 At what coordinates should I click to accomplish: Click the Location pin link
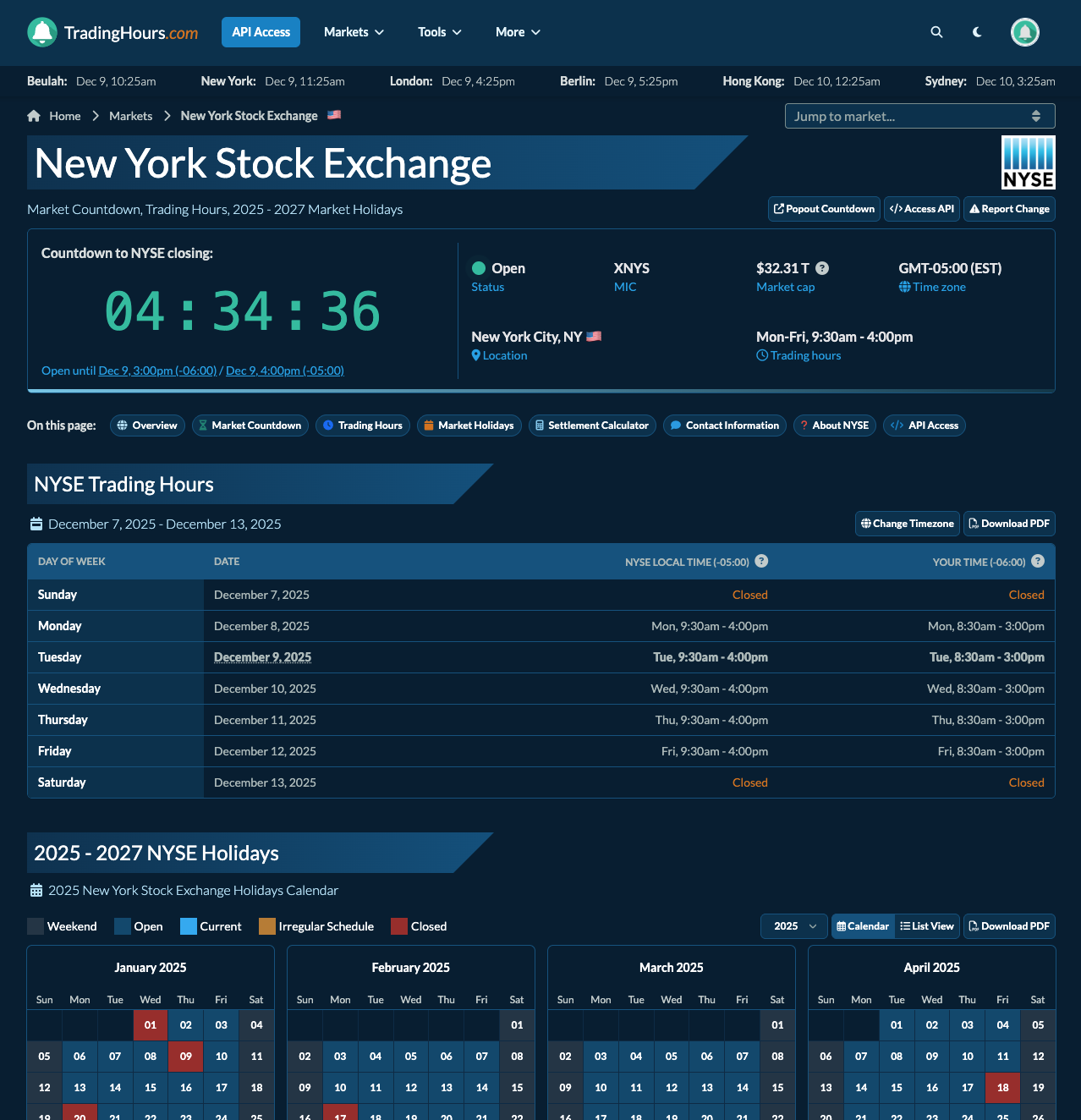tap(499, 355)
